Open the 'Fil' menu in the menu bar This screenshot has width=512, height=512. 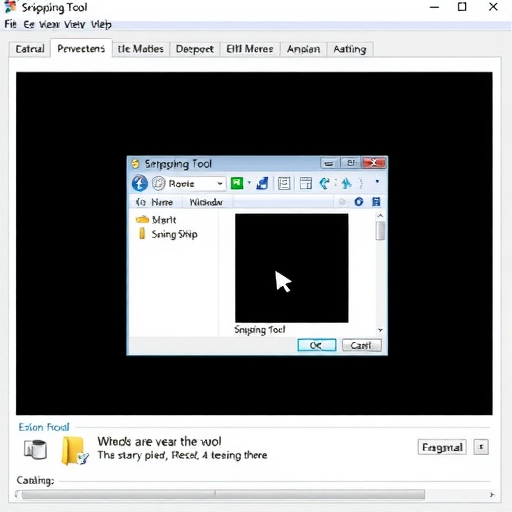click(x=10, y=24)
